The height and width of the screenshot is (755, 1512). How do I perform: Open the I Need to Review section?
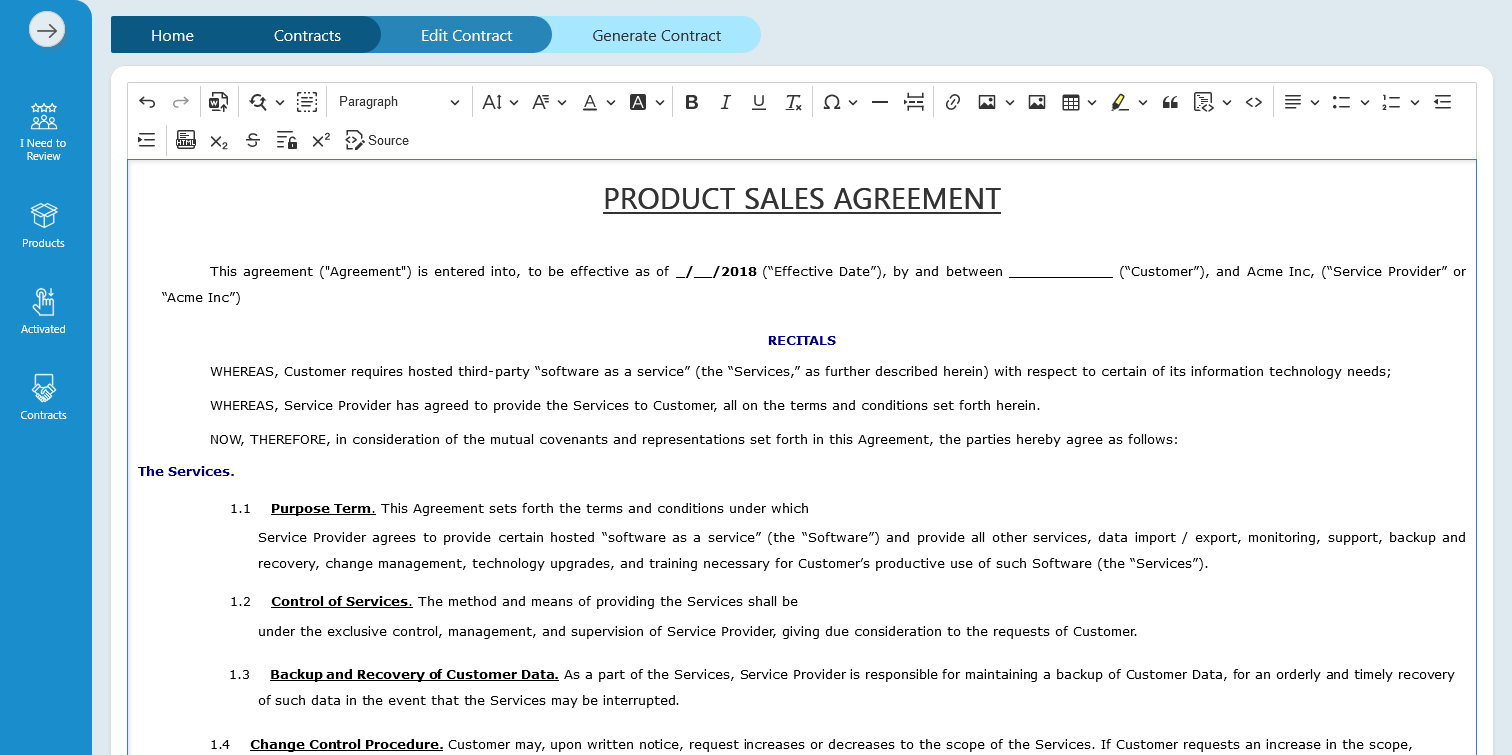[43, 131]
